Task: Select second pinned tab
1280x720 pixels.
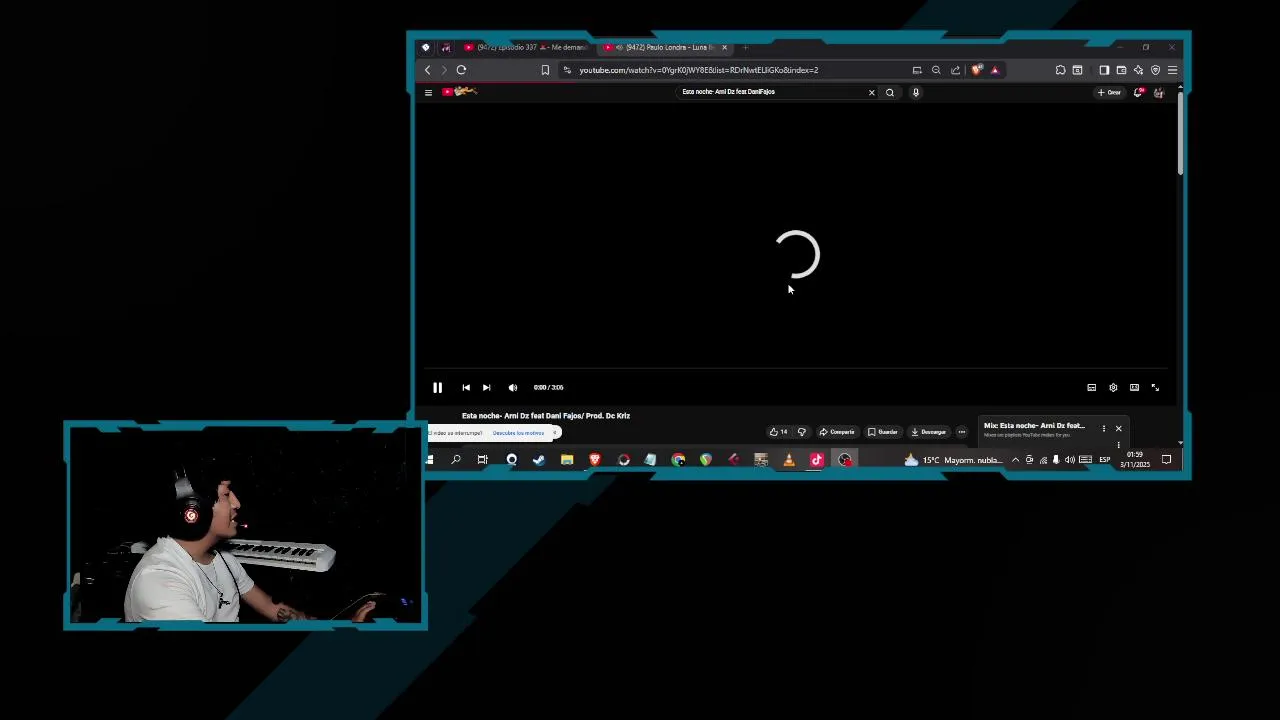Action: point(445,47)
